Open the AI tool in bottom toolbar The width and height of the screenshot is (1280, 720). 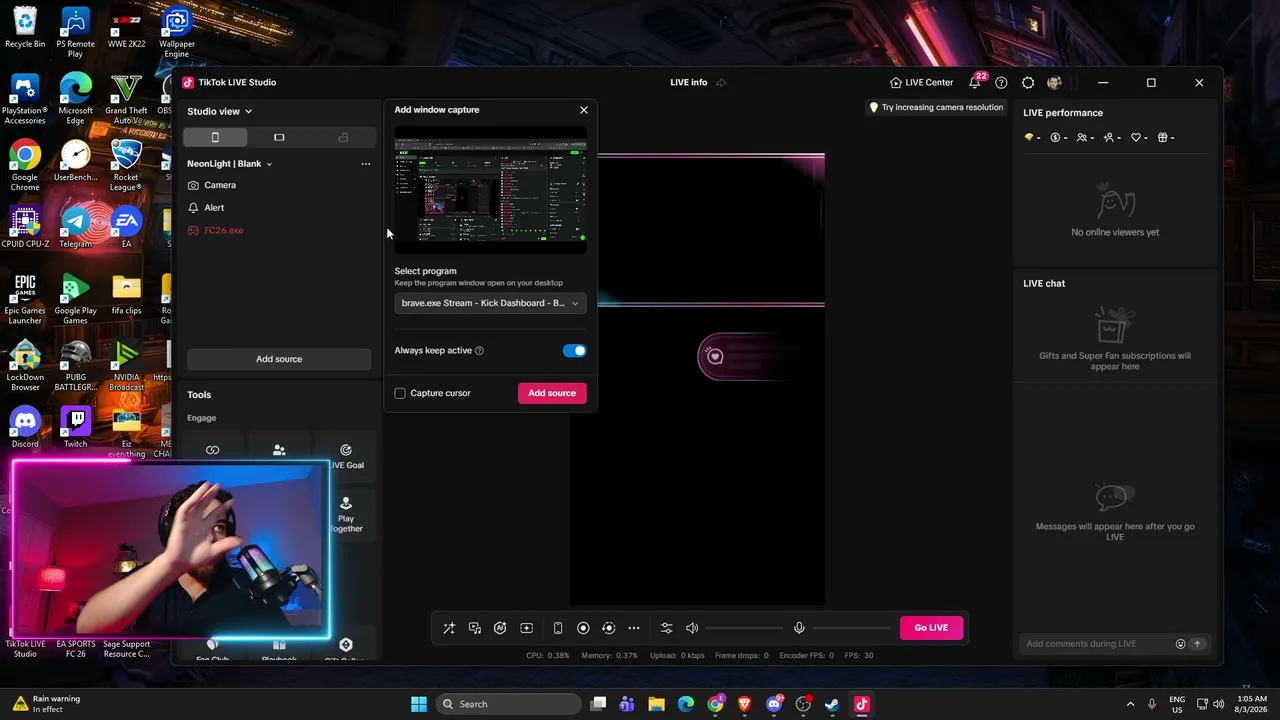tap(500, 628)
